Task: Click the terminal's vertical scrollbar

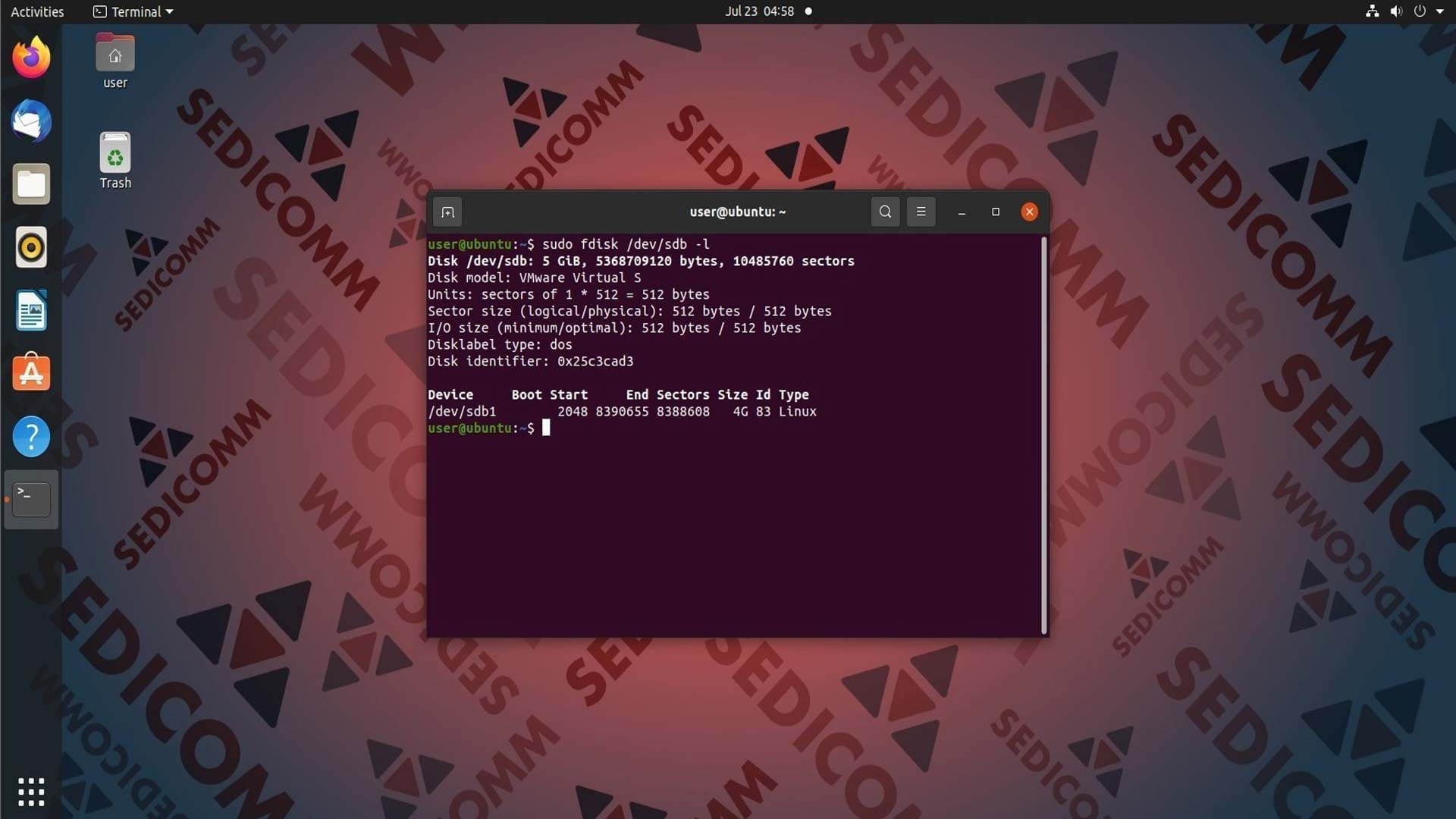Action: (x=1043, y=435)
